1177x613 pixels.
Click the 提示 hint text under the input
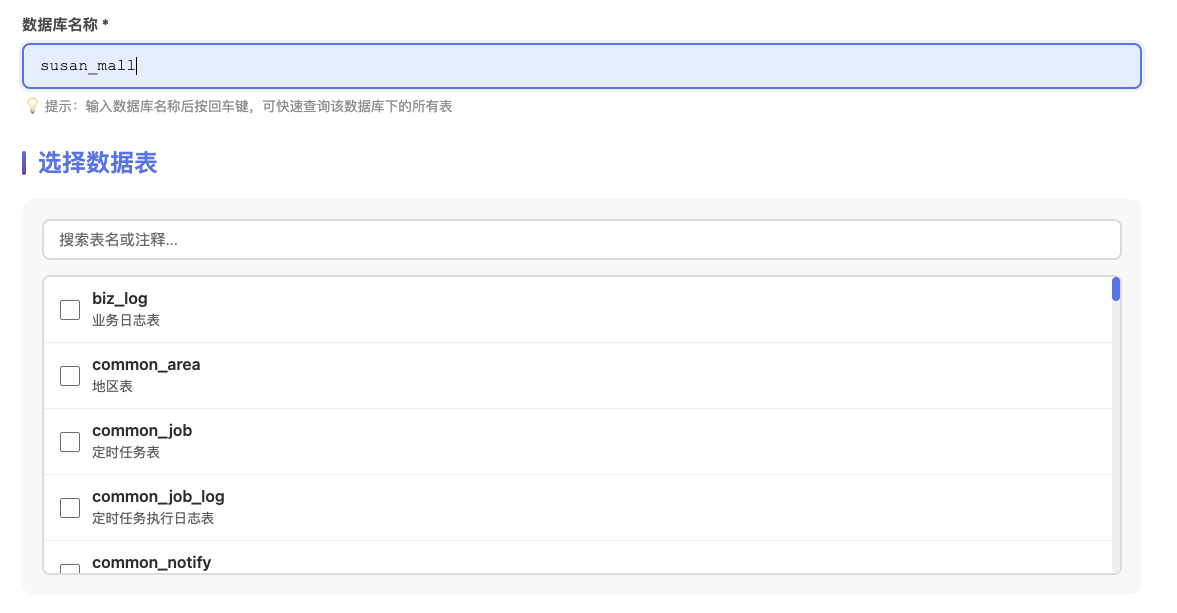click(x=248, y=106)
